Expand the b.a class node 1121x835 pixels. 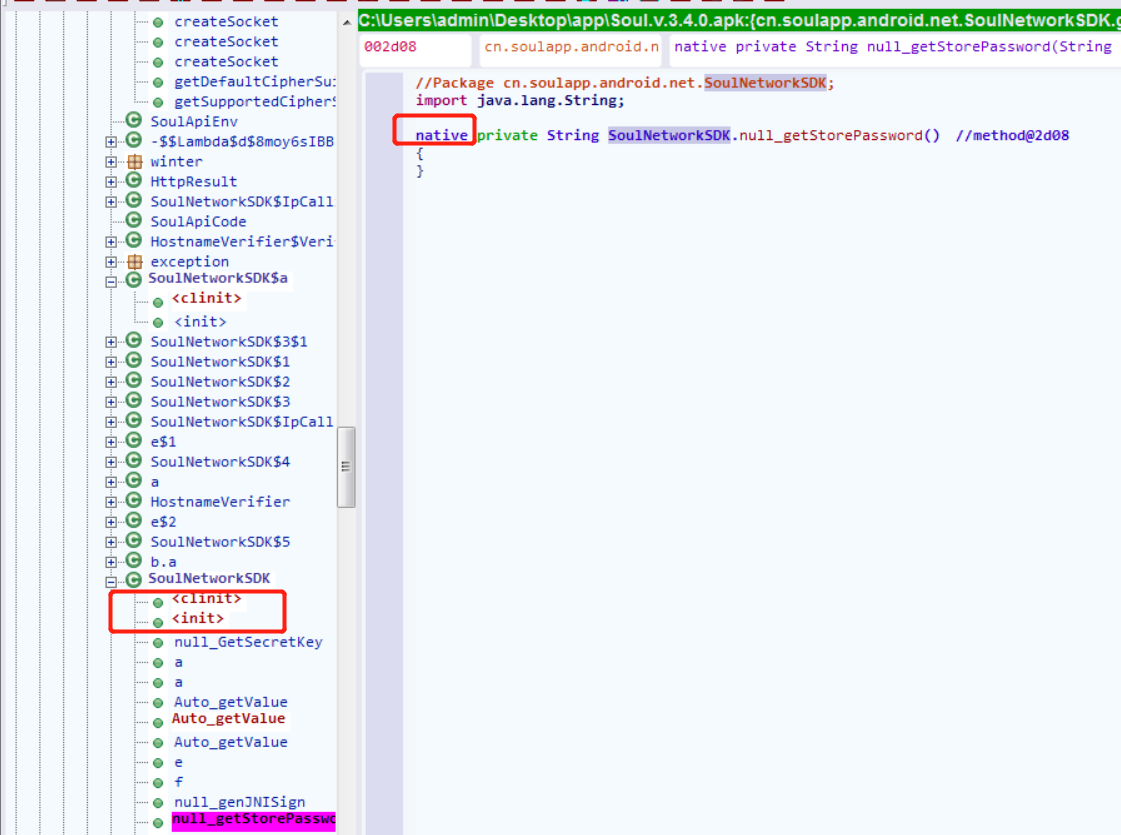coord(111,562)
